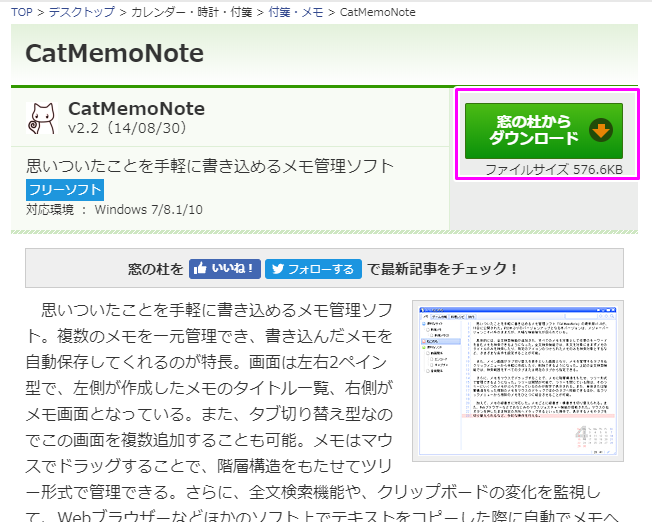652x522 pixels.
Task: Click the 対応環境 Windows 7/8.1/10 text
Action: [114, 209]
